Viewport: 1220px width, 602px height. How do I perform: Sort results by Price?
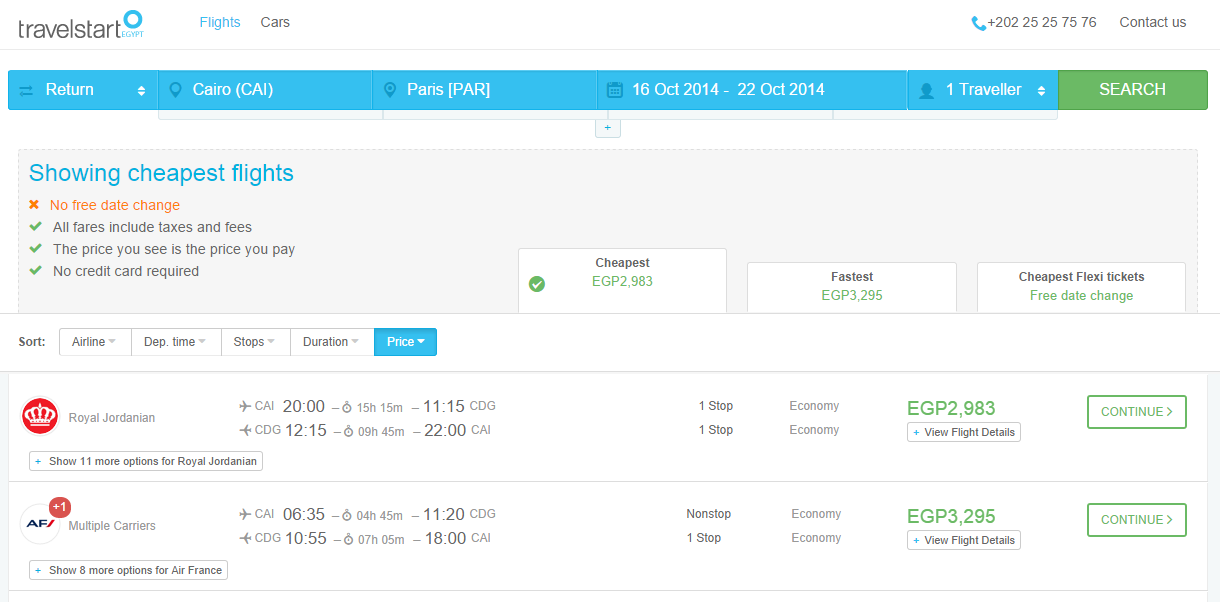tap(405, 342)
